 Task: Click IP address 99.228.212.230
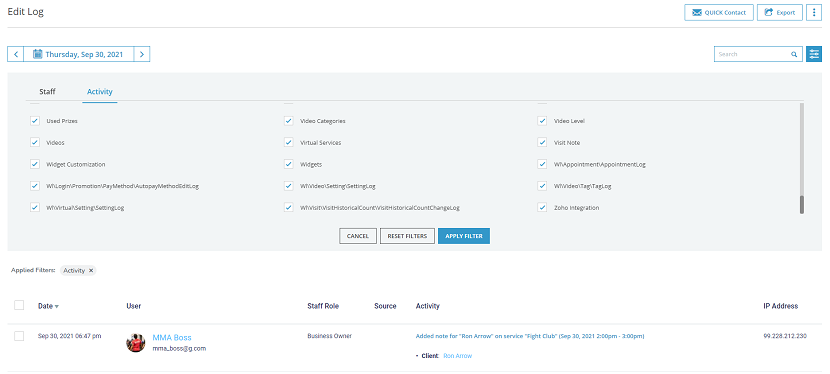click(x=784, y=336)
